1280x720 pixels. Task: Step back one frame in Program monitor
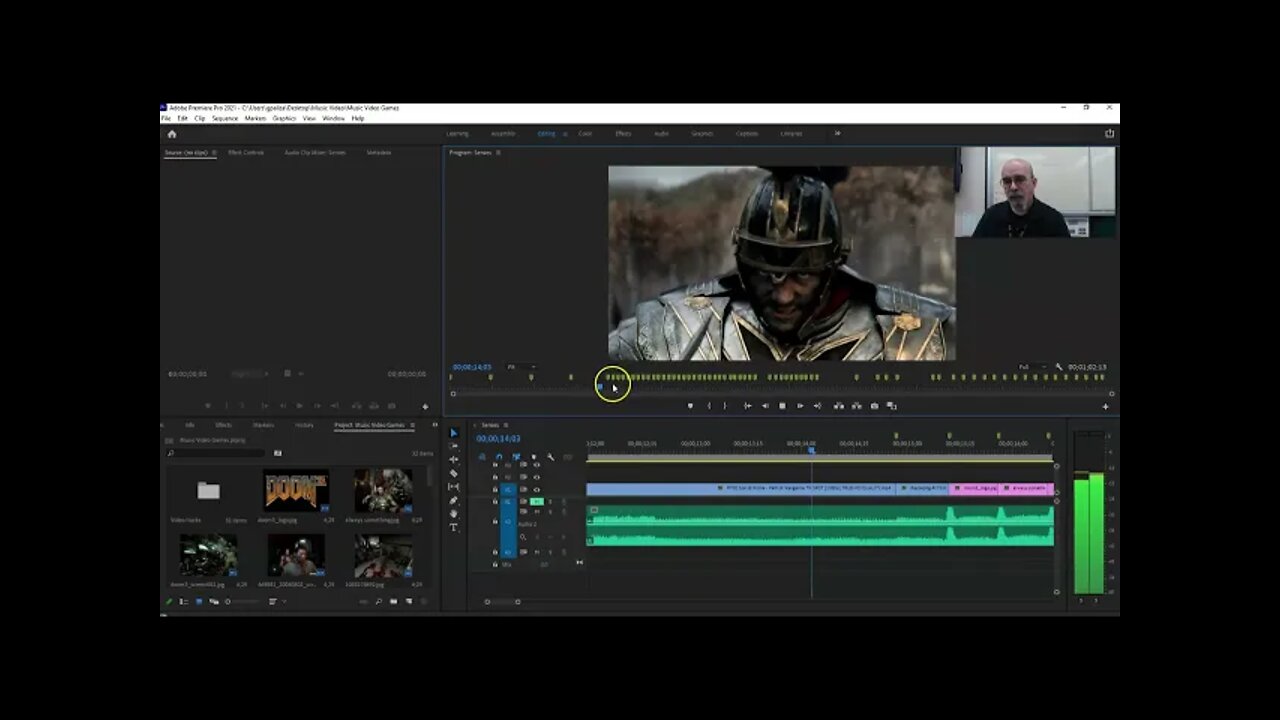[765, 406]
